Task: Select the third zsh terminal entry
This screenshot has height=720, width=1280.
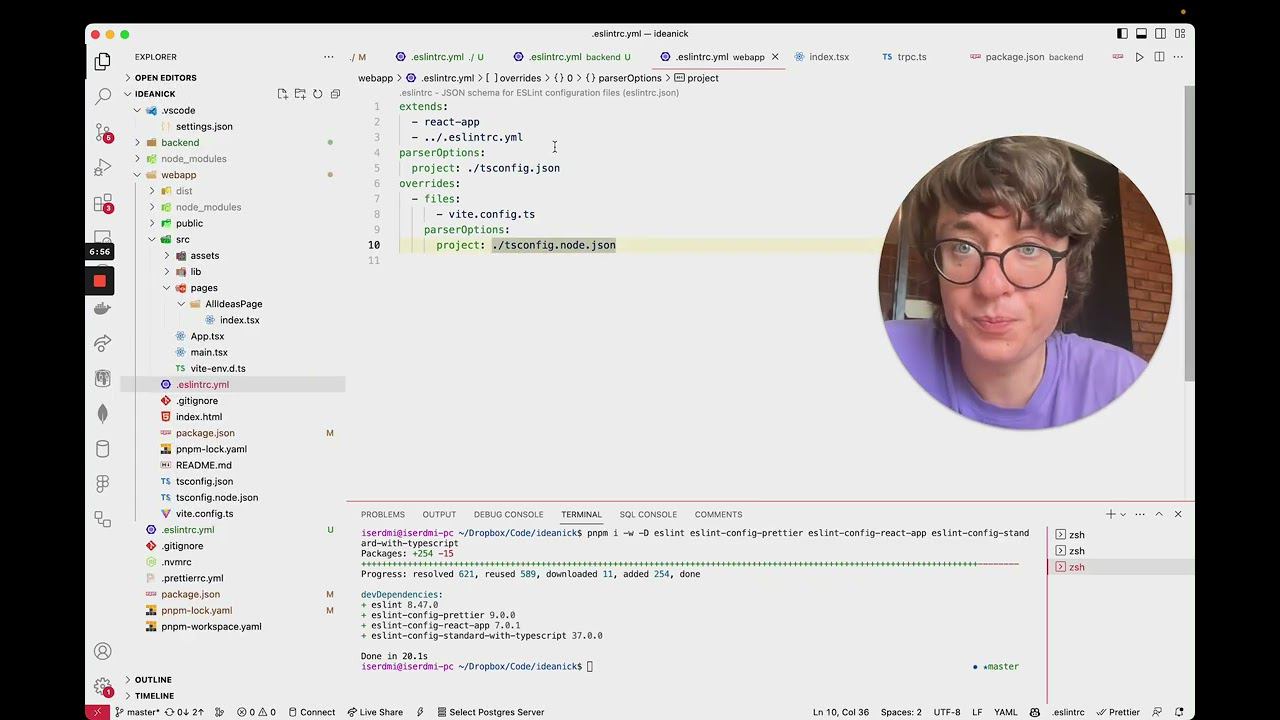Action: pos(1120,567)
